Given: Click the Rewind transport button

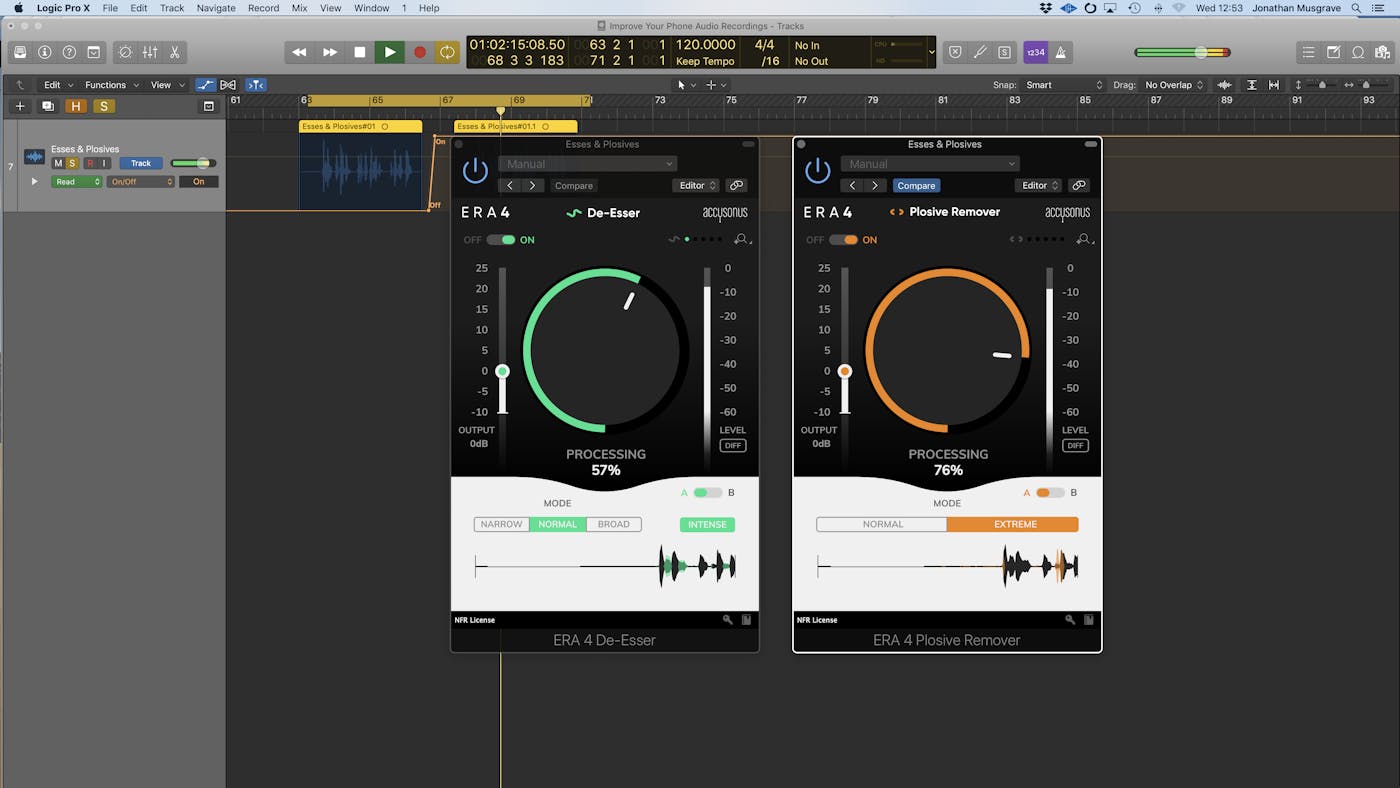Looking at the screenshot, I should click(x=299, y=52).
